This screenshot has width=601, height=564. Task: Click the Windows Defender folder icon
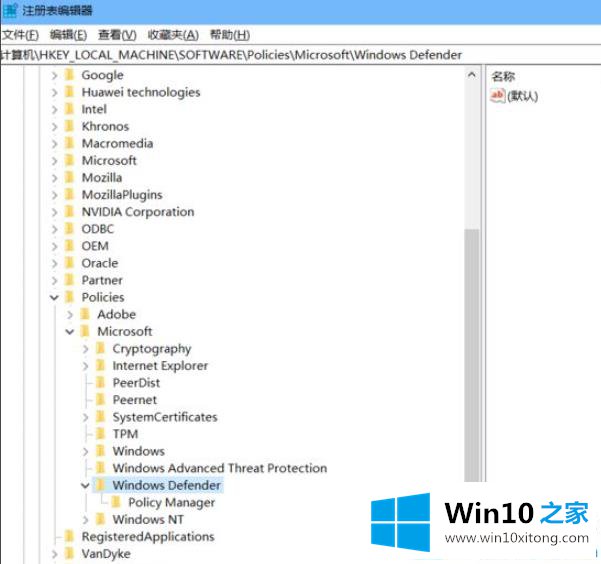[x=100, y=485]
